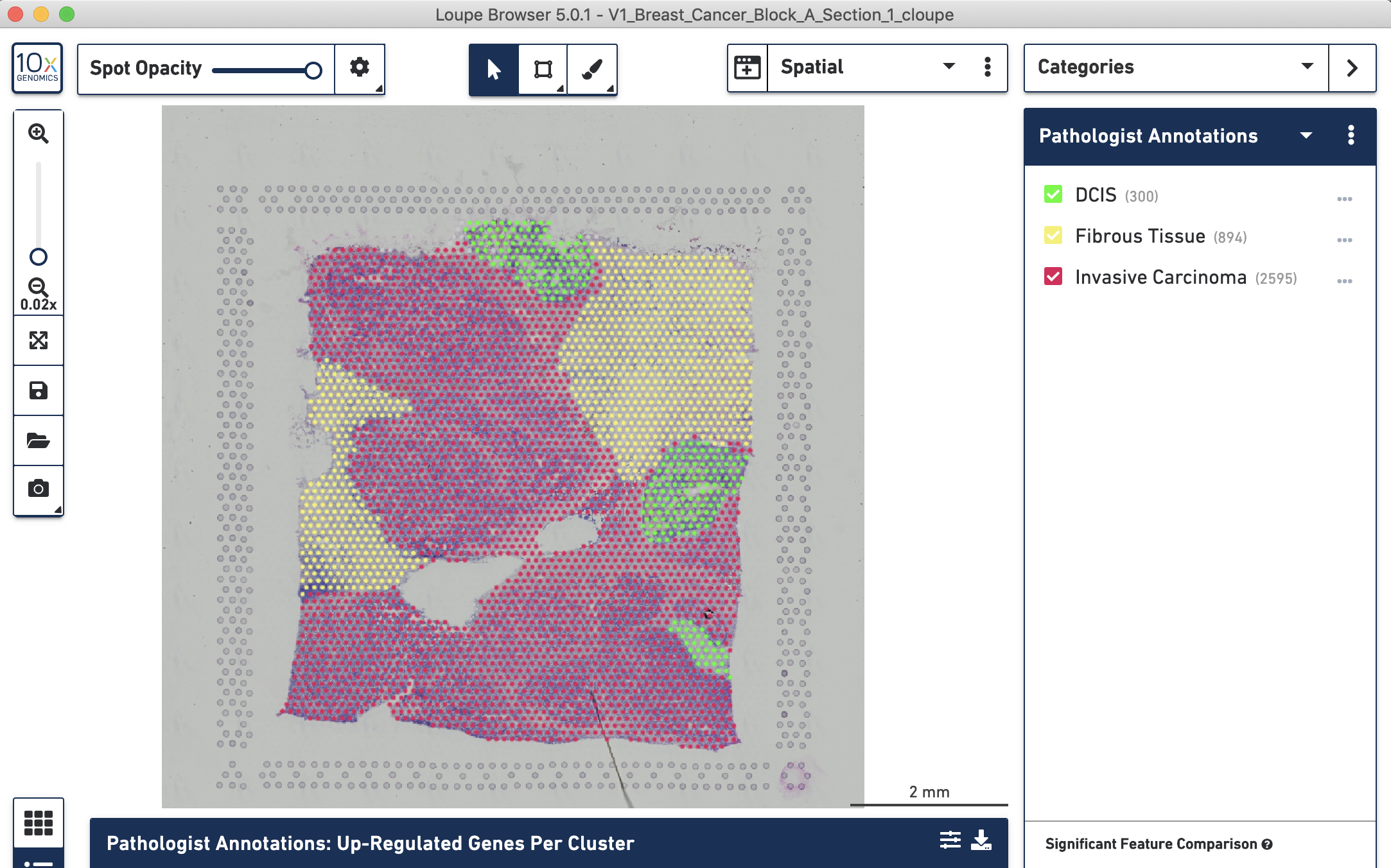Click the Invasive Carcinoma cluster label
Image resolution: width=1391 pixels, height=868 pixels.
(x=1161, y=277)
